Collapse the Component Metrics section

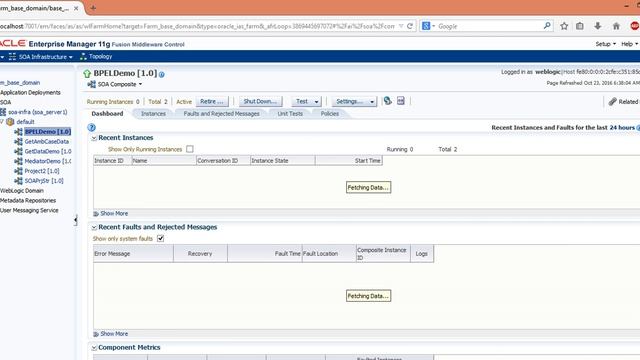click(x=94, y=348)
